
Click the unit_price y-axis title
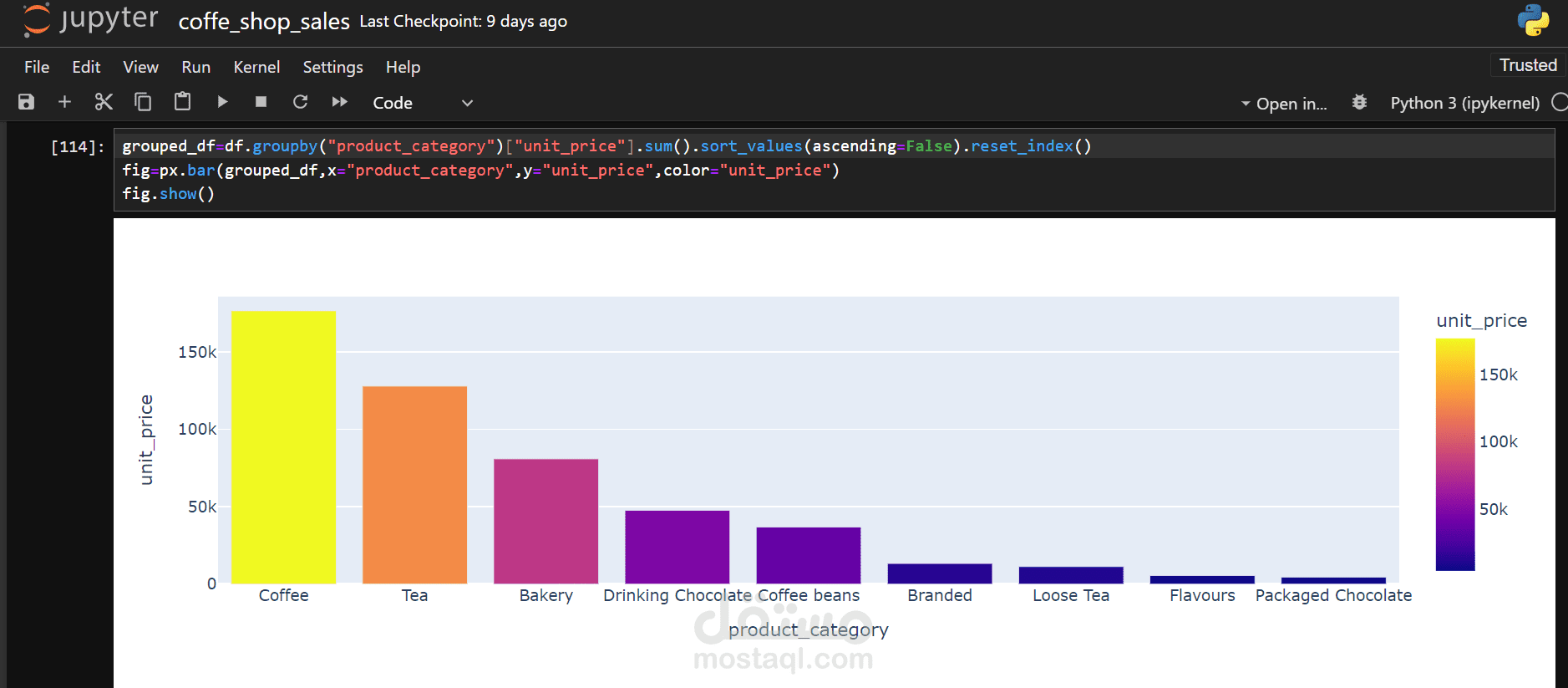coord(146,440)
